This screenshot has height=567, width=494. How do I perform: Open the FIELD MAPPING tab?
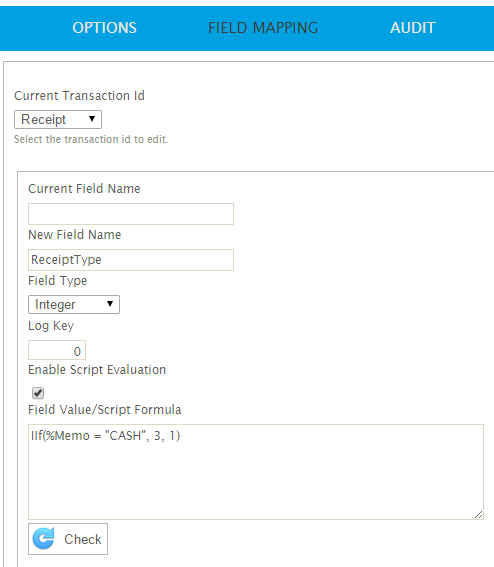pyautogui.click(x=263, y=28)
